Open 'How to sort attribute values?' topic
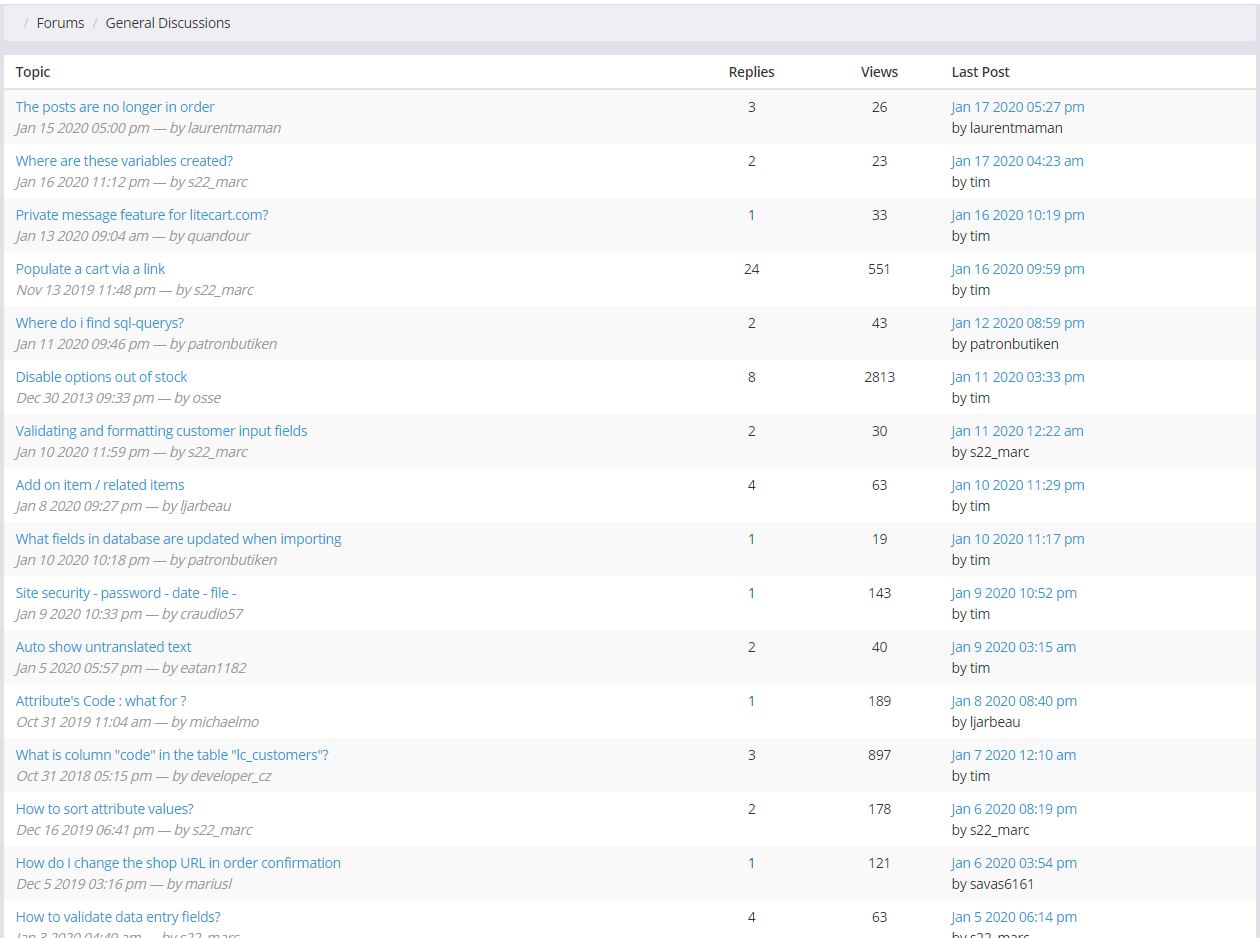 pos(104,809)
